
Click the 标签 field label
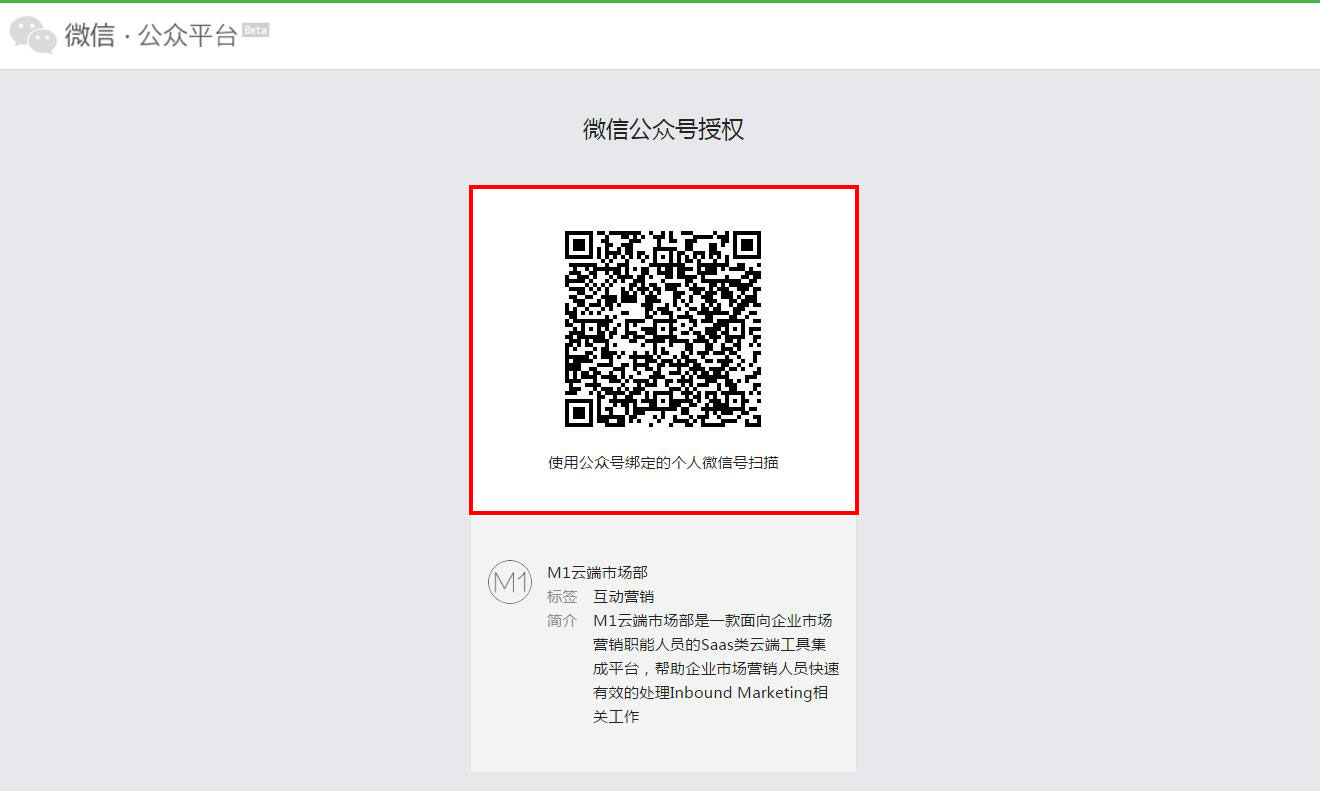562,596
